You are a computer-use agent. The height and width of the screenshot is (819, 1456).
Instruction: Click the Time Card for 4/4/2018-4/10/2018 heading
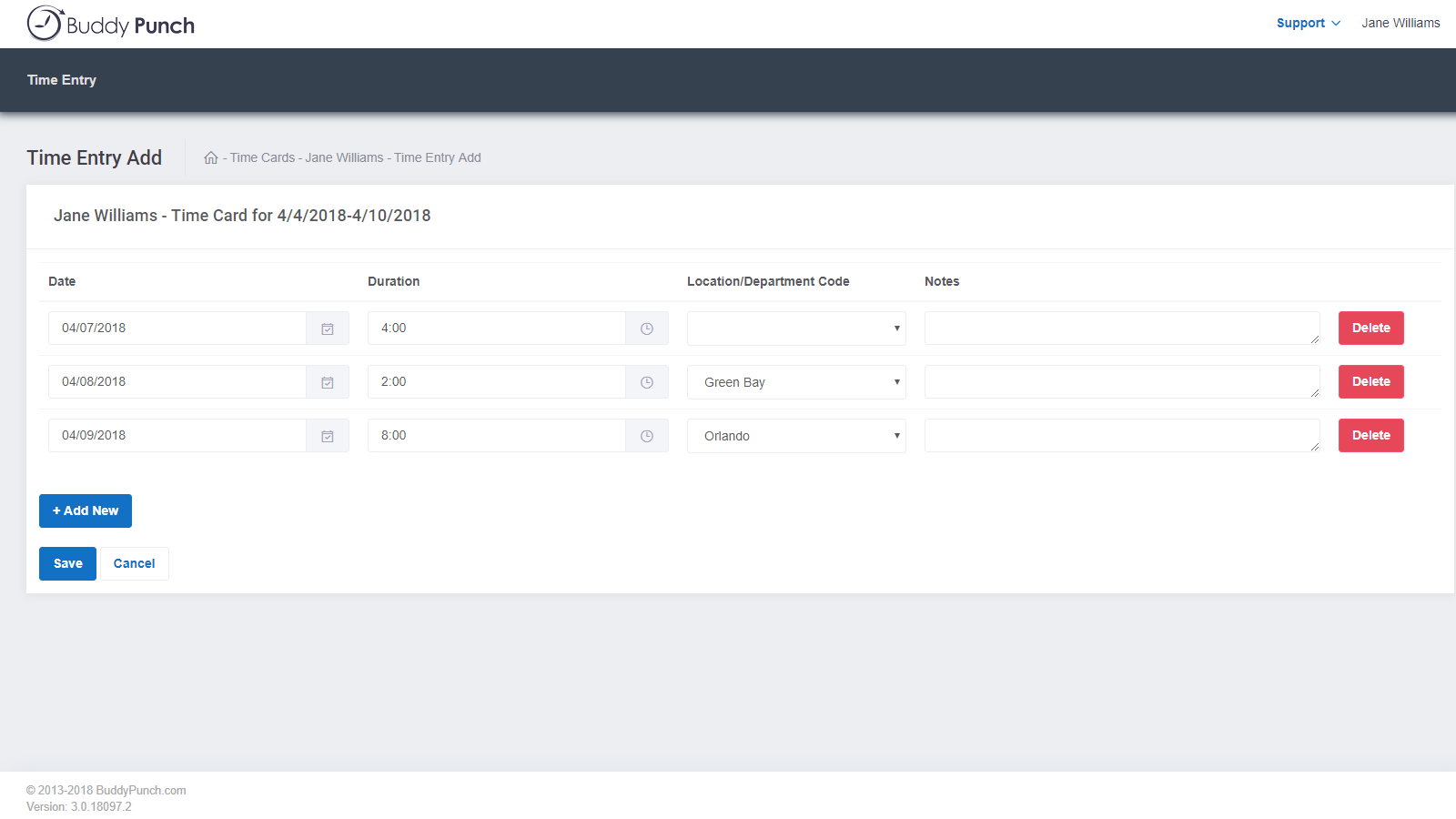click(x=242, y=216)
